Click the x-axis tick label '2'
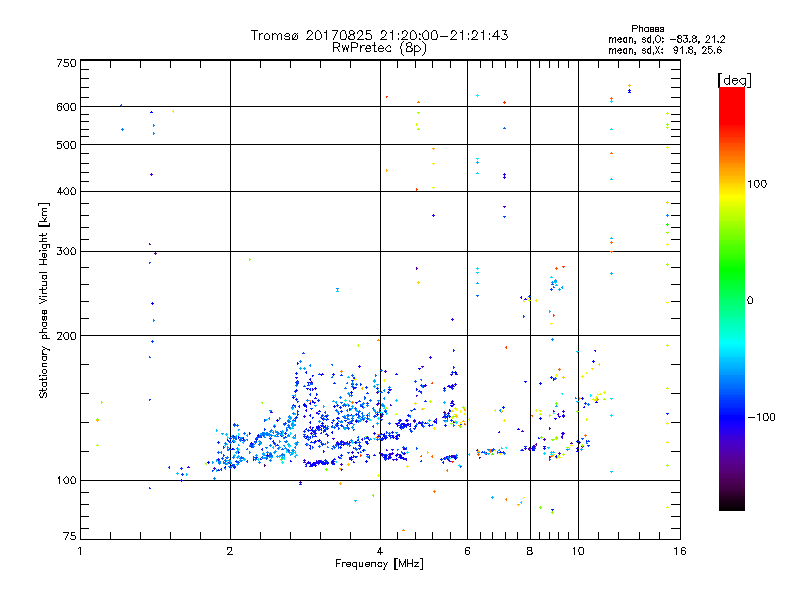The image size is (800, 600). (x=230, y=551)
